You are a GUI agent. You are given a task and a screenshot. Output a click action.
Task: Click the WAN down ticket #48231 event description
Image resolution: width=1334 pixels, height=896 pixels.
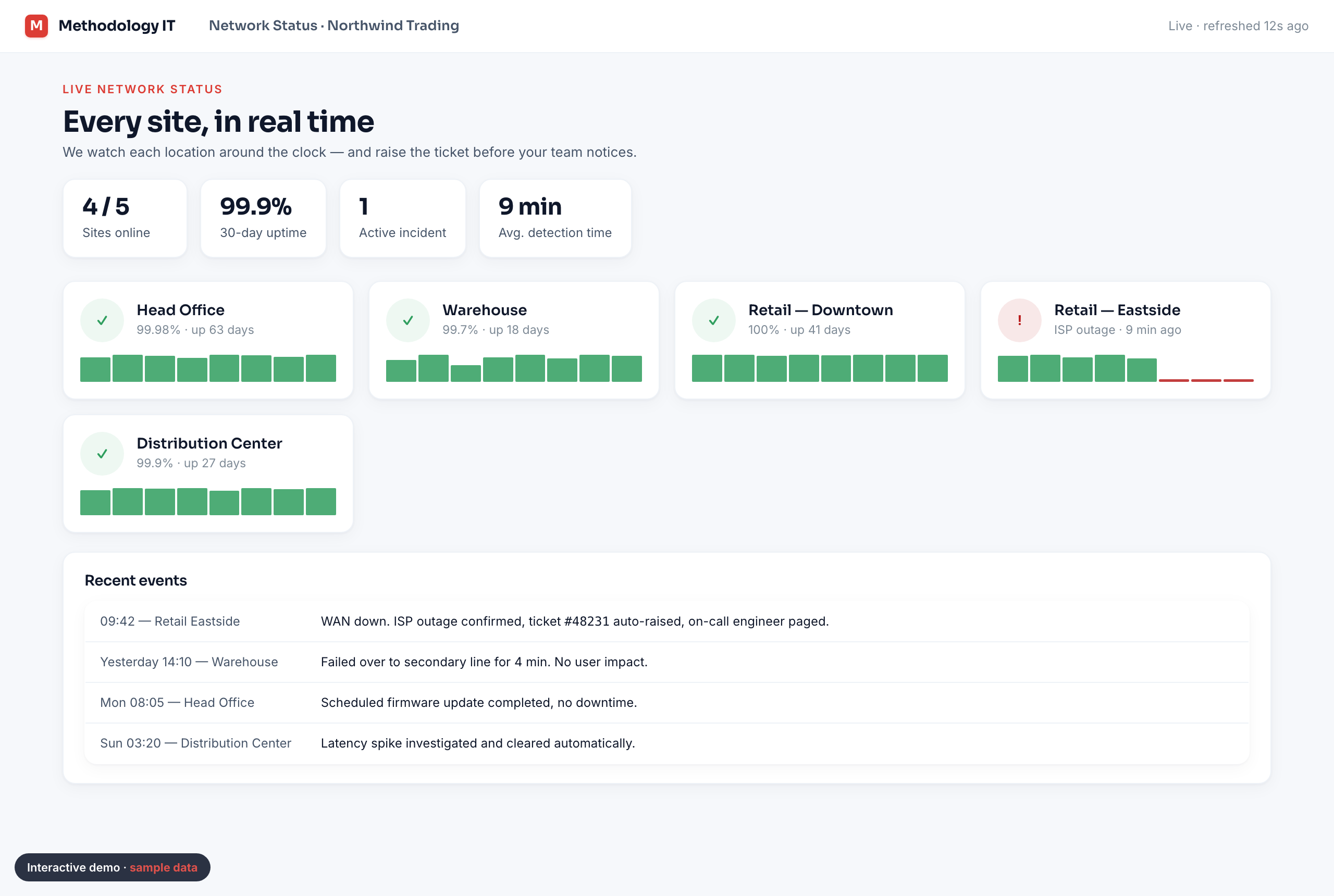(x=574, y=621)
